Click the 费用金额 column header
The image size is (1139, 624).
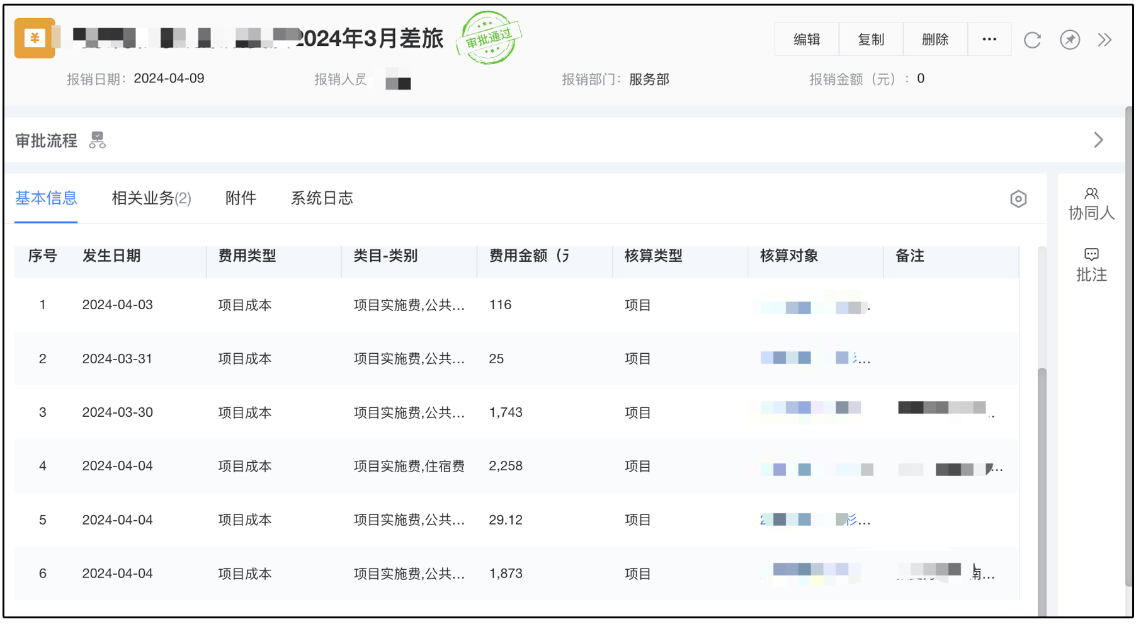click(529, 256)
